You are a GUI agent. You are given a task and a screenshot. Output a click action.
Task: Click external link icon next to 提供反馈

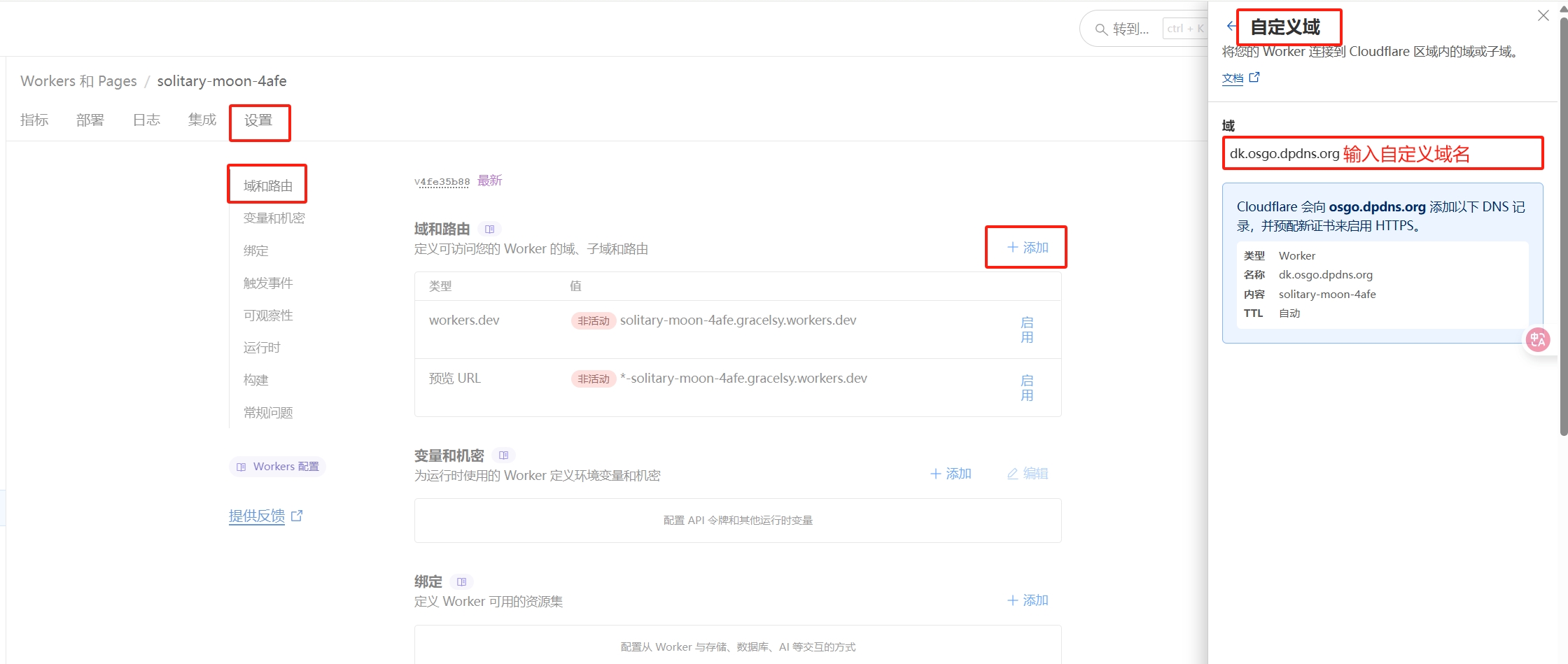tap(297, 516)
